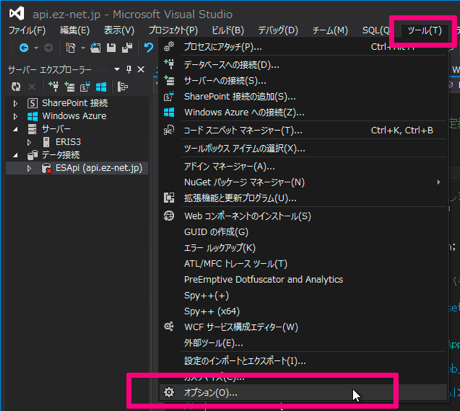Launch PreEmptive Dotfuscator and Analytics
Image resolution: width=460 pixels, height=411 pixels.
point(303,279)
